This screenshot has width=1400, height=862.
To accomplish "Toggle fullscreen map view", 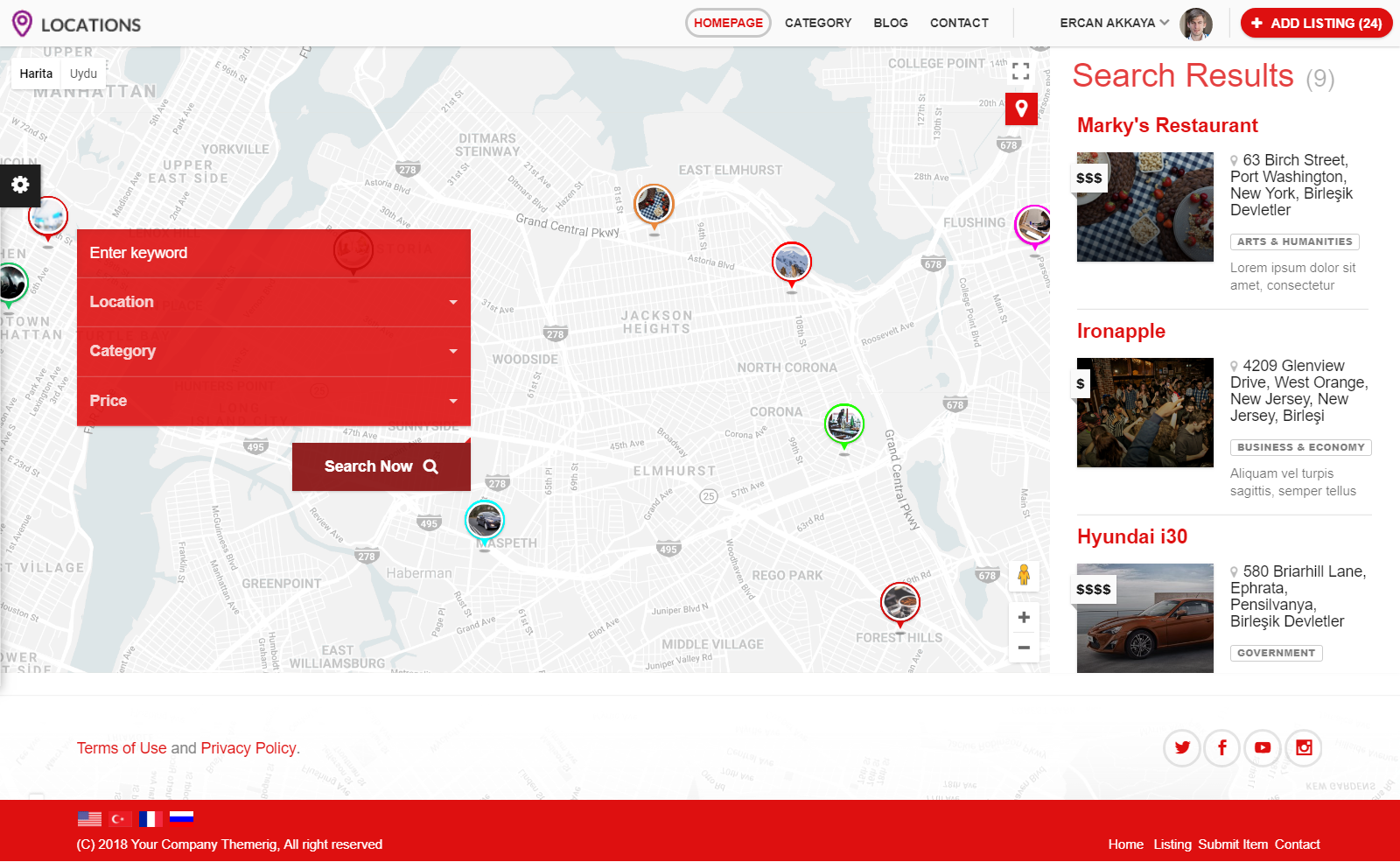I will 1020,72.
